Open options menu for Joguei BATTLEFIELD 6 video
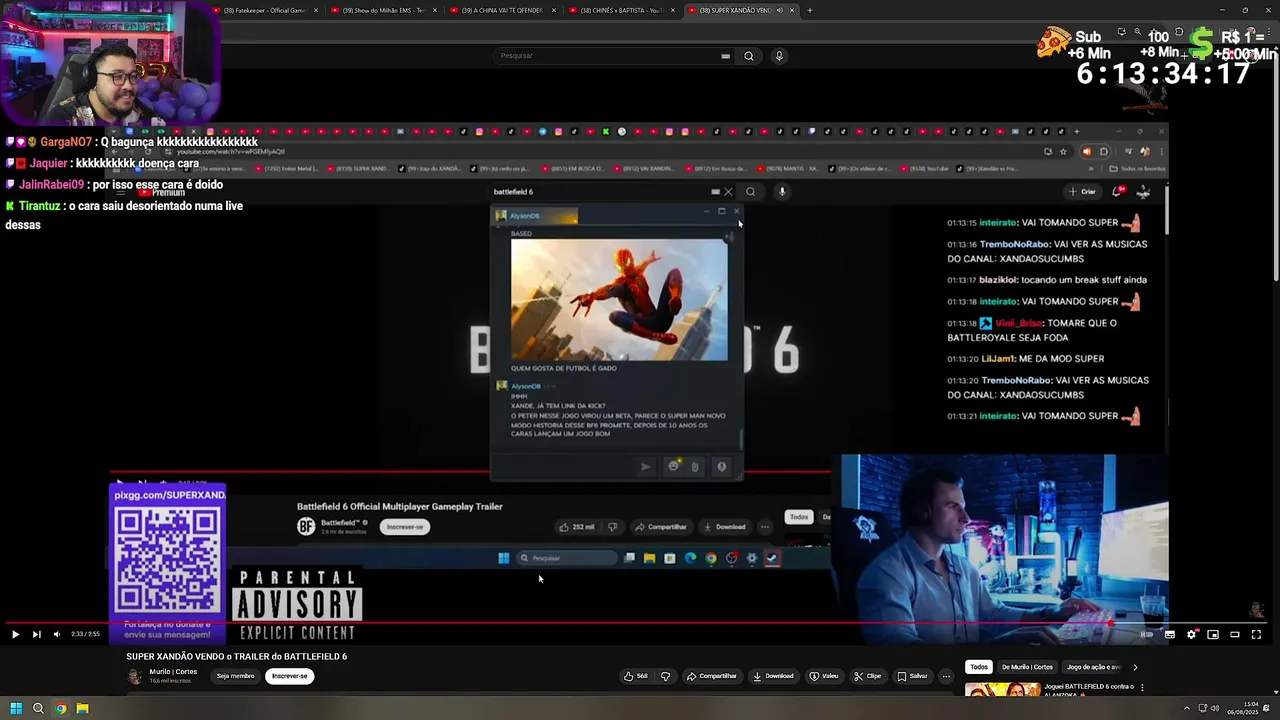Viewport: 1280px width, 720px height. point(1142,688)
